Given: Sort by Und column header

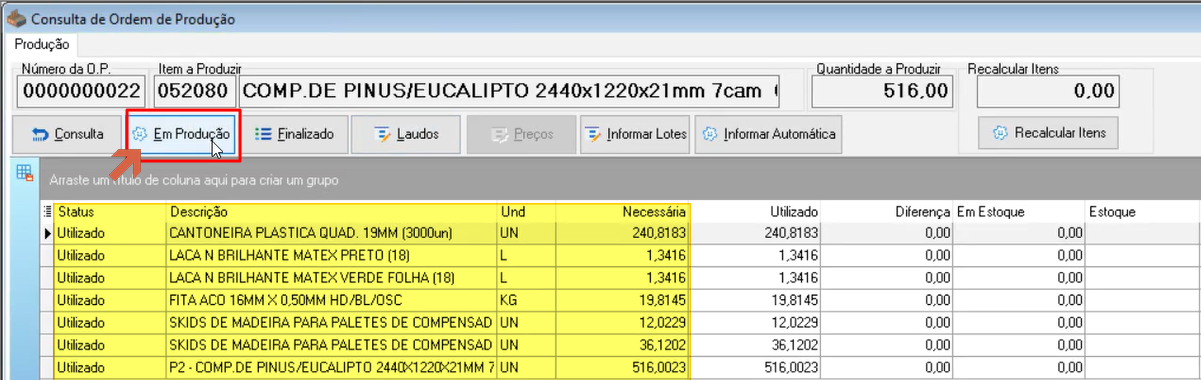Looking at the screenshot, I should point(527,212).
